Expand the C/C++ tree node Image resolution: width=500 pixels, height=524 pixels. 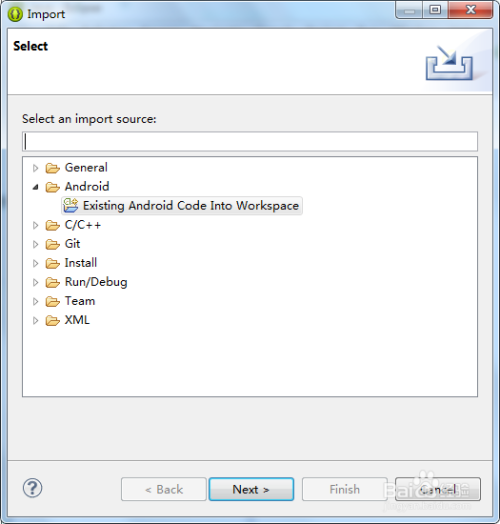pyautogui.click(x=35, y=225)
